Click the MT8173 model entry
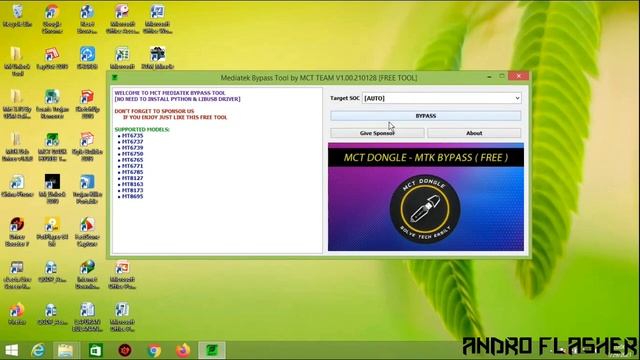Image resolution: width=640 pixels, height=360 pixels. pos(132,191)
